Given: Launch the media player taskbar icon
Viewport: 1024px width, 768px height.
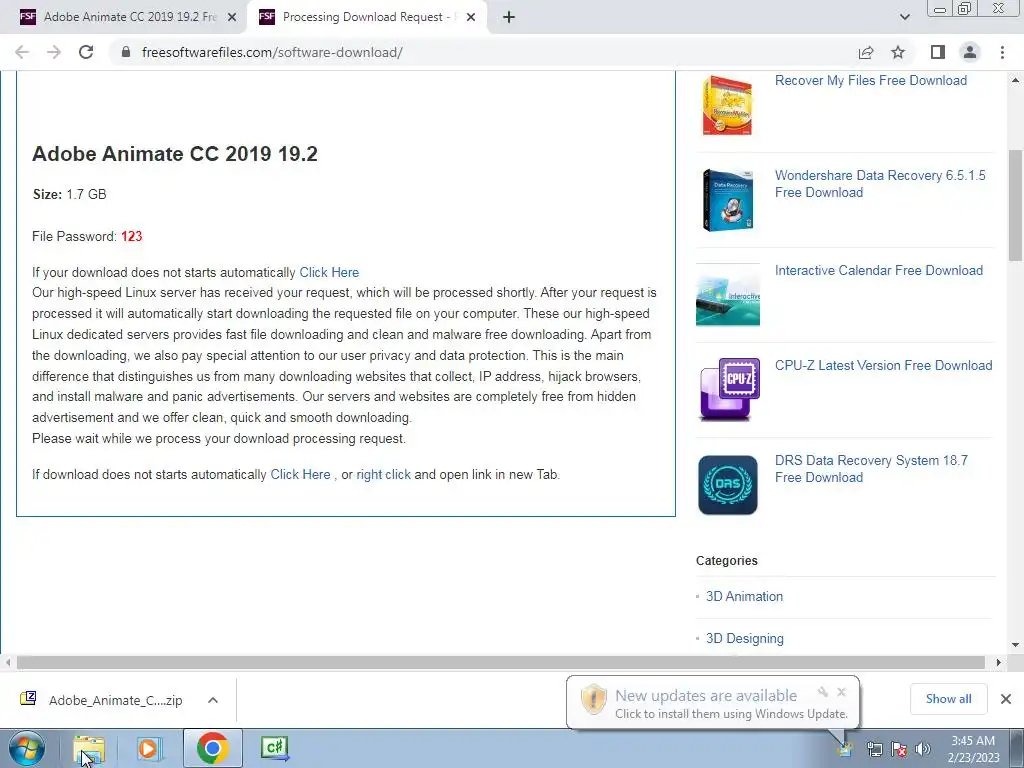Looking at the screenshot, I should [149, 748].
